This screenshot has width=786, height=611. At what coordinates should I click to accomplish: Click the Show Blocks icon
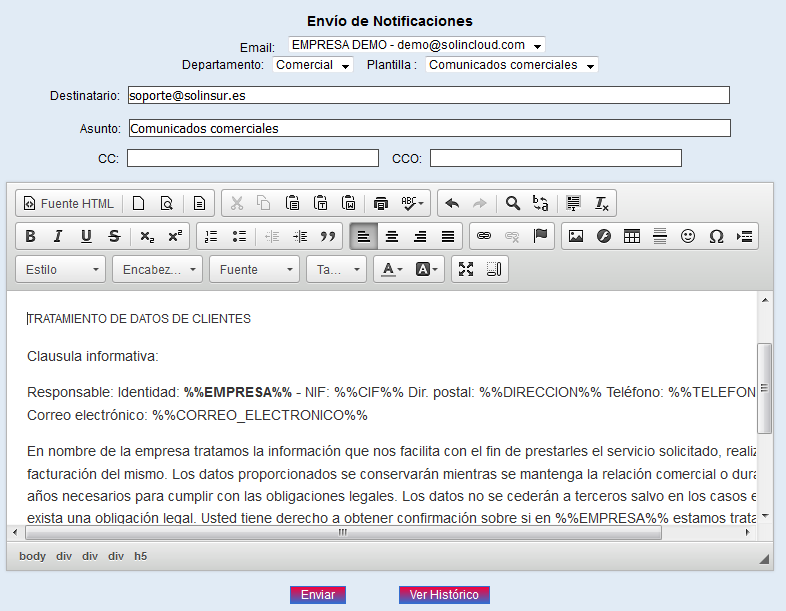(494, 269)
